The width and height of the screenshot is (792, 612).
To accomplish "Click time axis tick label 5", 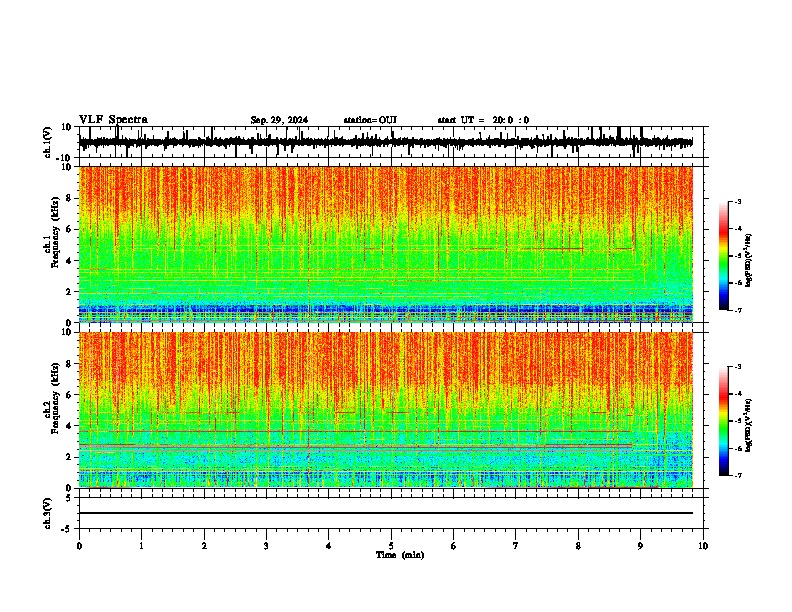I will click(x=391, y=546).
